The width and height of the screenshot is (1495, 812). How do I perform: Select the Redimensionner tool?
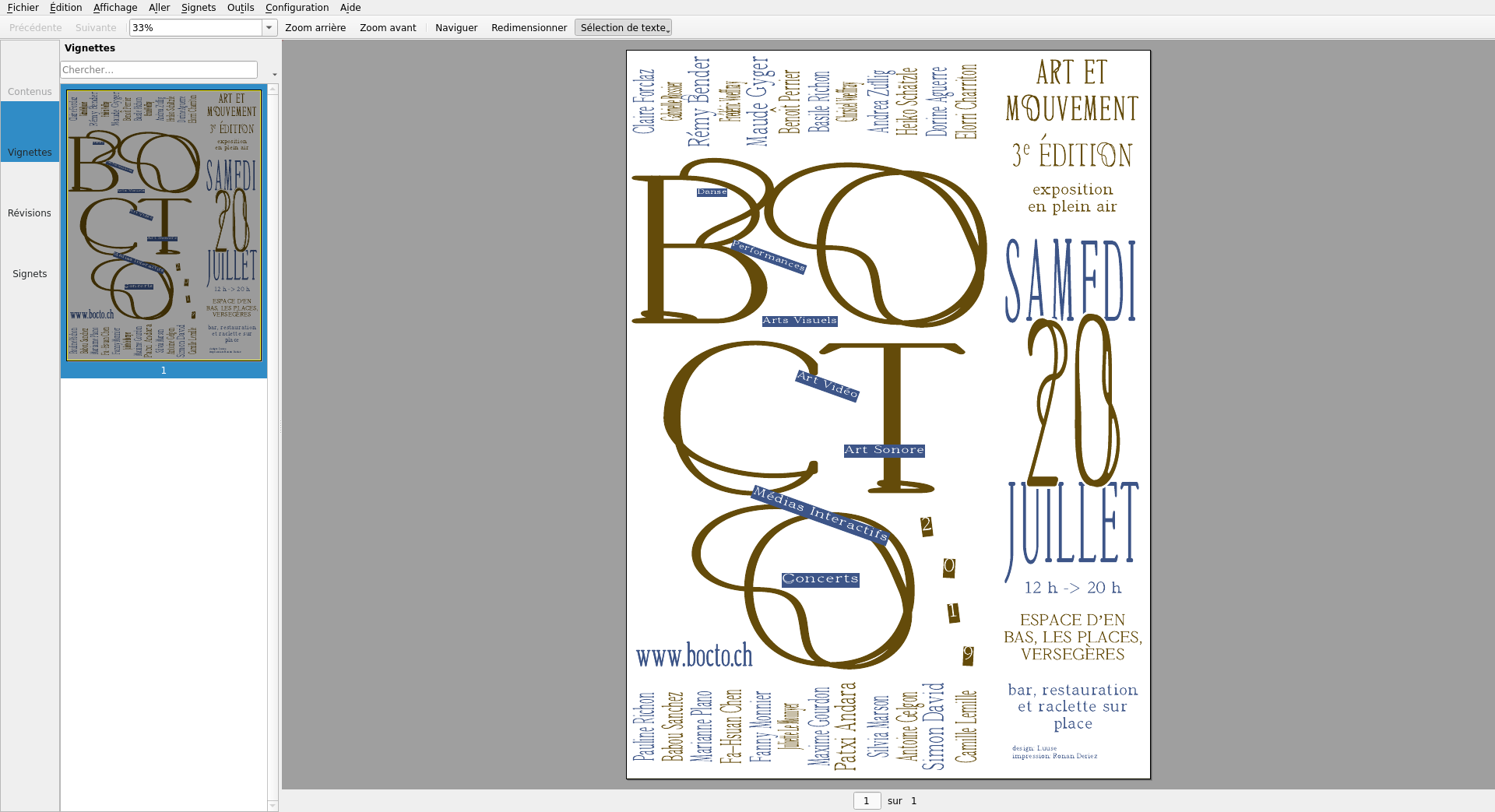(529, 28)
